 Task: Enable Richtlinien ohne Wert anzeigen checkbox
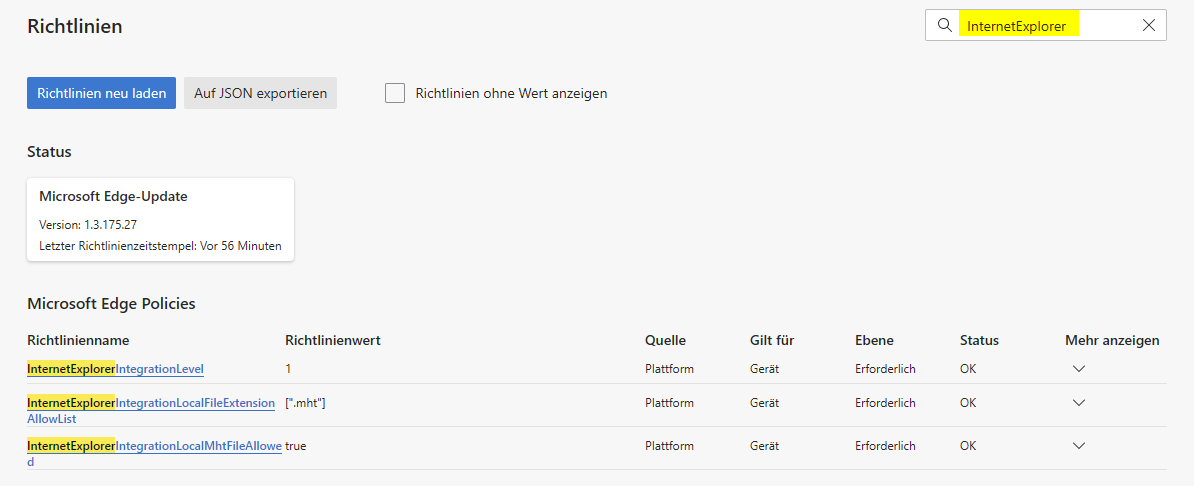395,93
